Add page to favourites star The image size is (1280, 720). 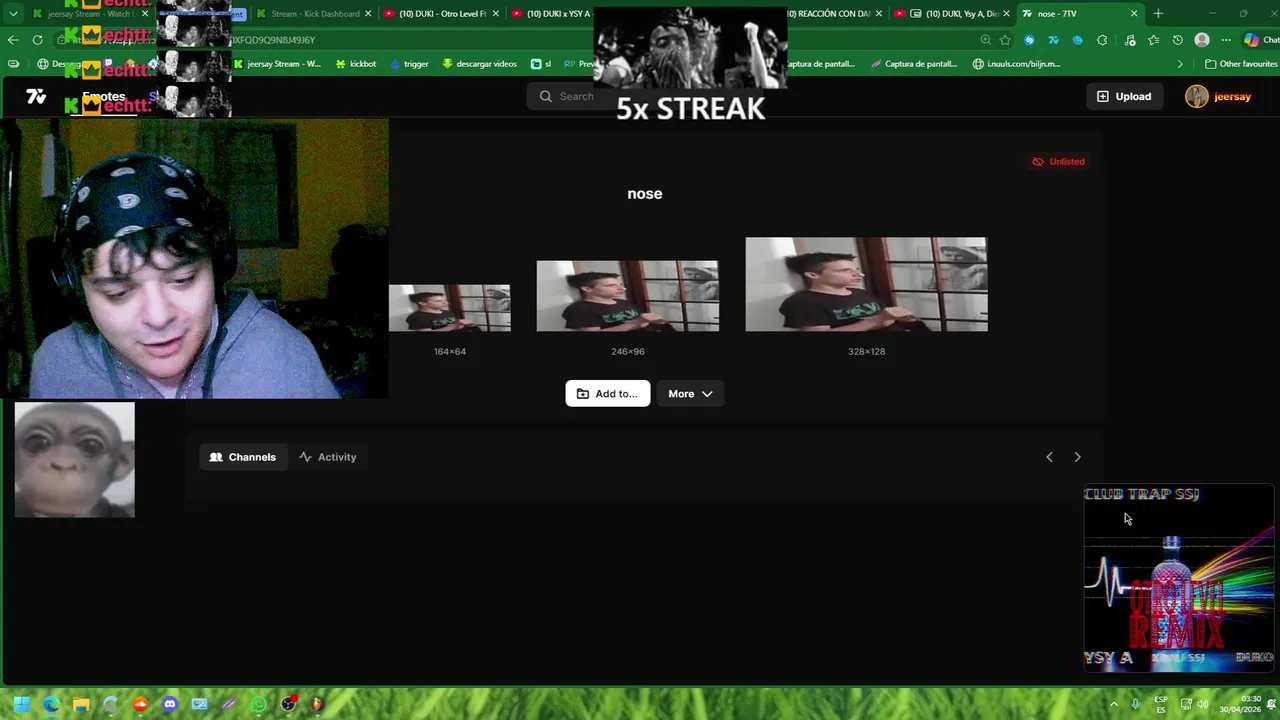pyautogui.click(x=1005, y=40)
